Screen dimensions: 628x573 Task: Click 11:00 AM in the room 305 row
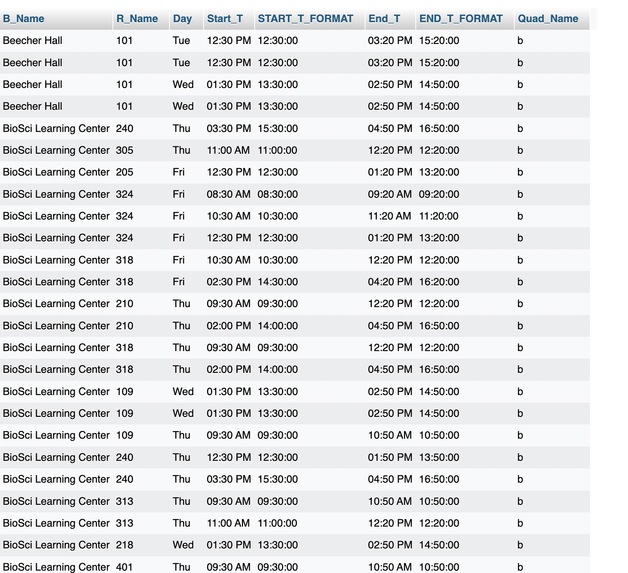point(228,150)
